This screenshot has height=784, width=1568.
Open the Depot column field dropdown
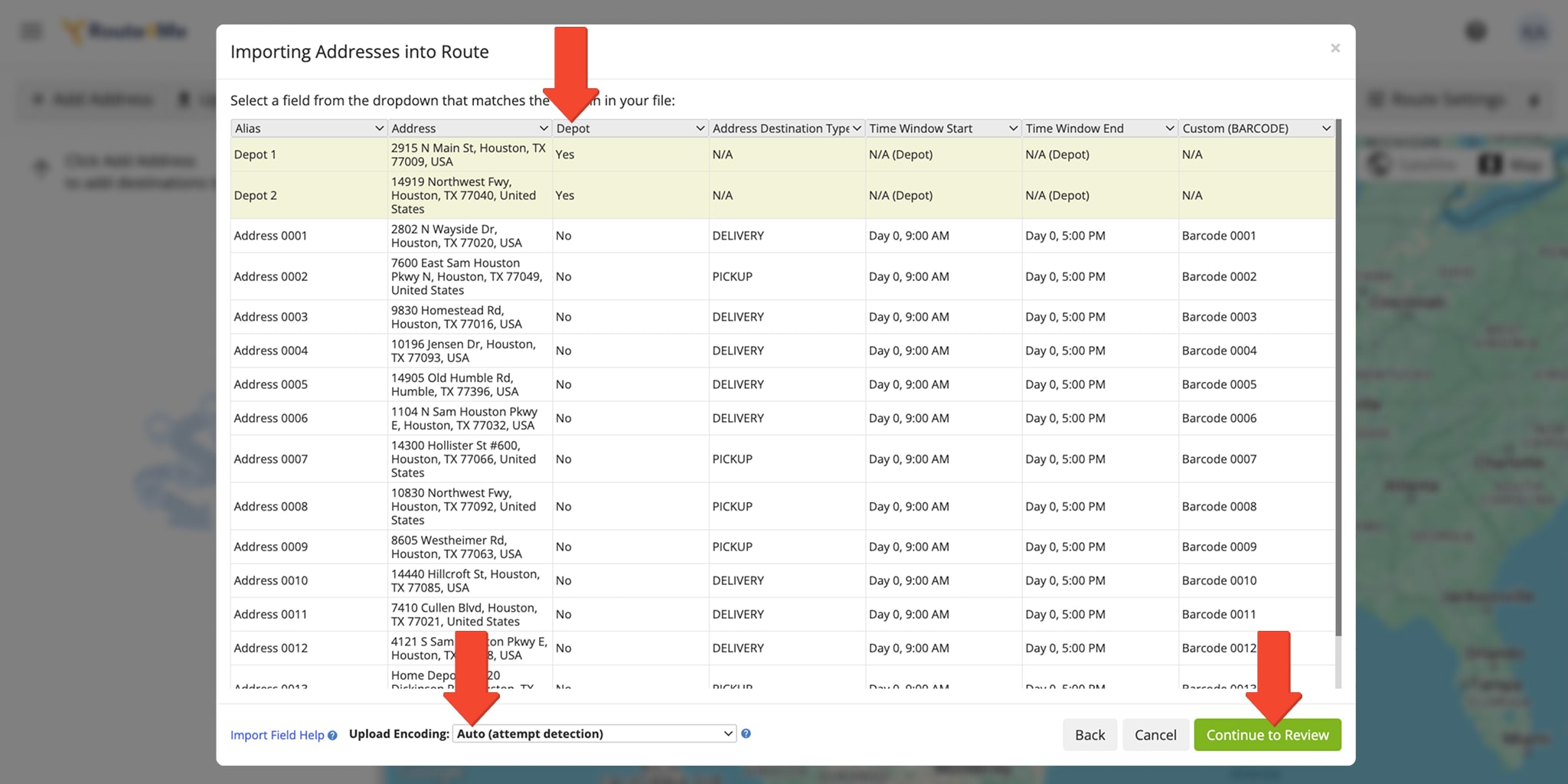coord(630,129)
